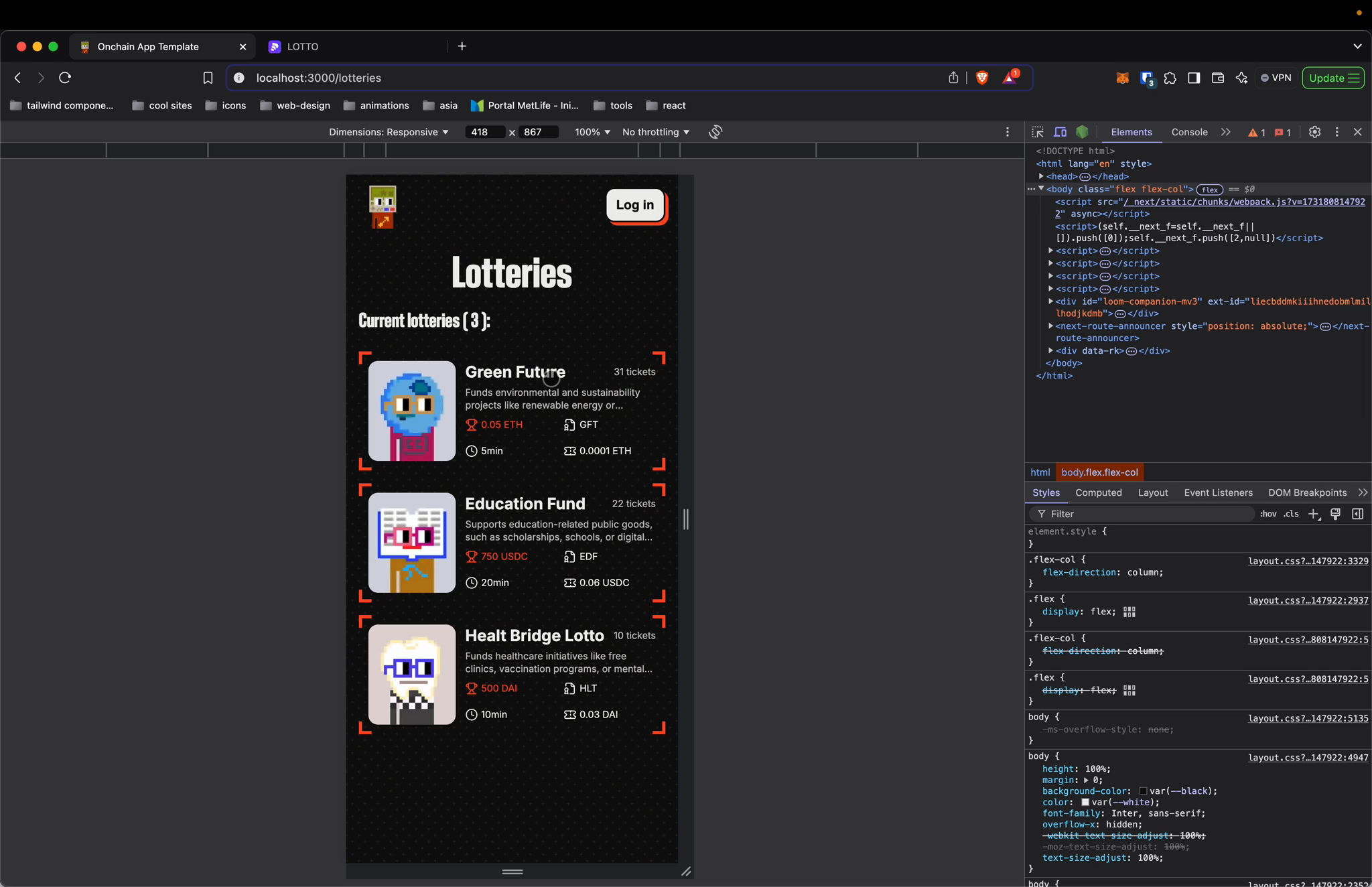This screenshot has height=887, width=1372.
Task: Open the Dimensions: Responsive dropdown
Action: (x=389, y=132)
